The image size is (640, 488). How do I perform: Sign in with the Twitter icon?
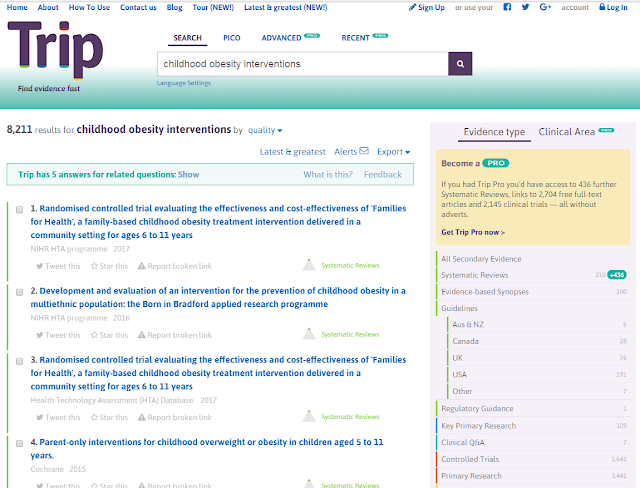pos(525,7)
